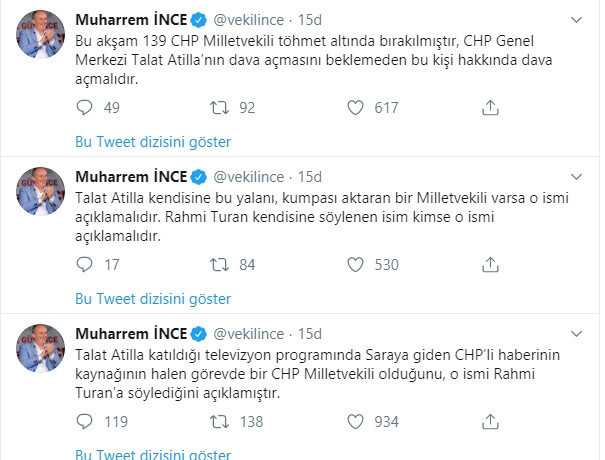Viewport: 605px width, 460px height.
Task: Reply to the tweet with 17 replies
Action: [84, 265]
